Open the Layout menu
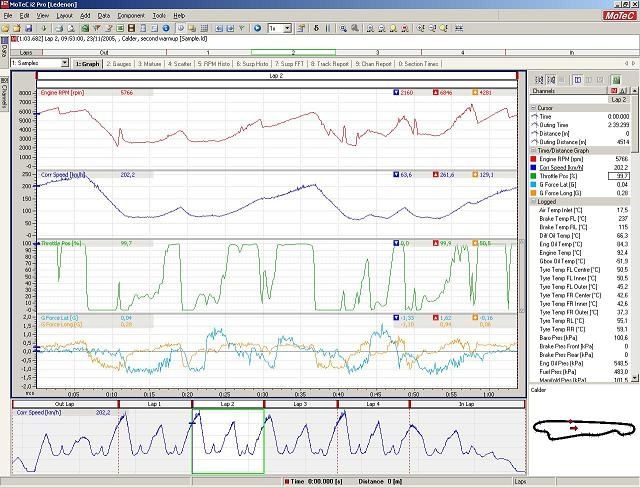This screenshot has width=640, height=488. tap(64, 16)
